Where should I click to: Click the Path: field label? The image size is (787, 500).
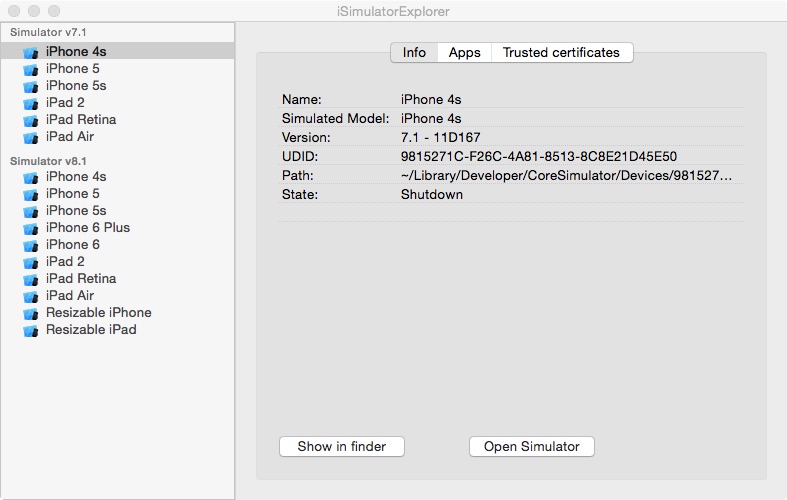(297, 176)
